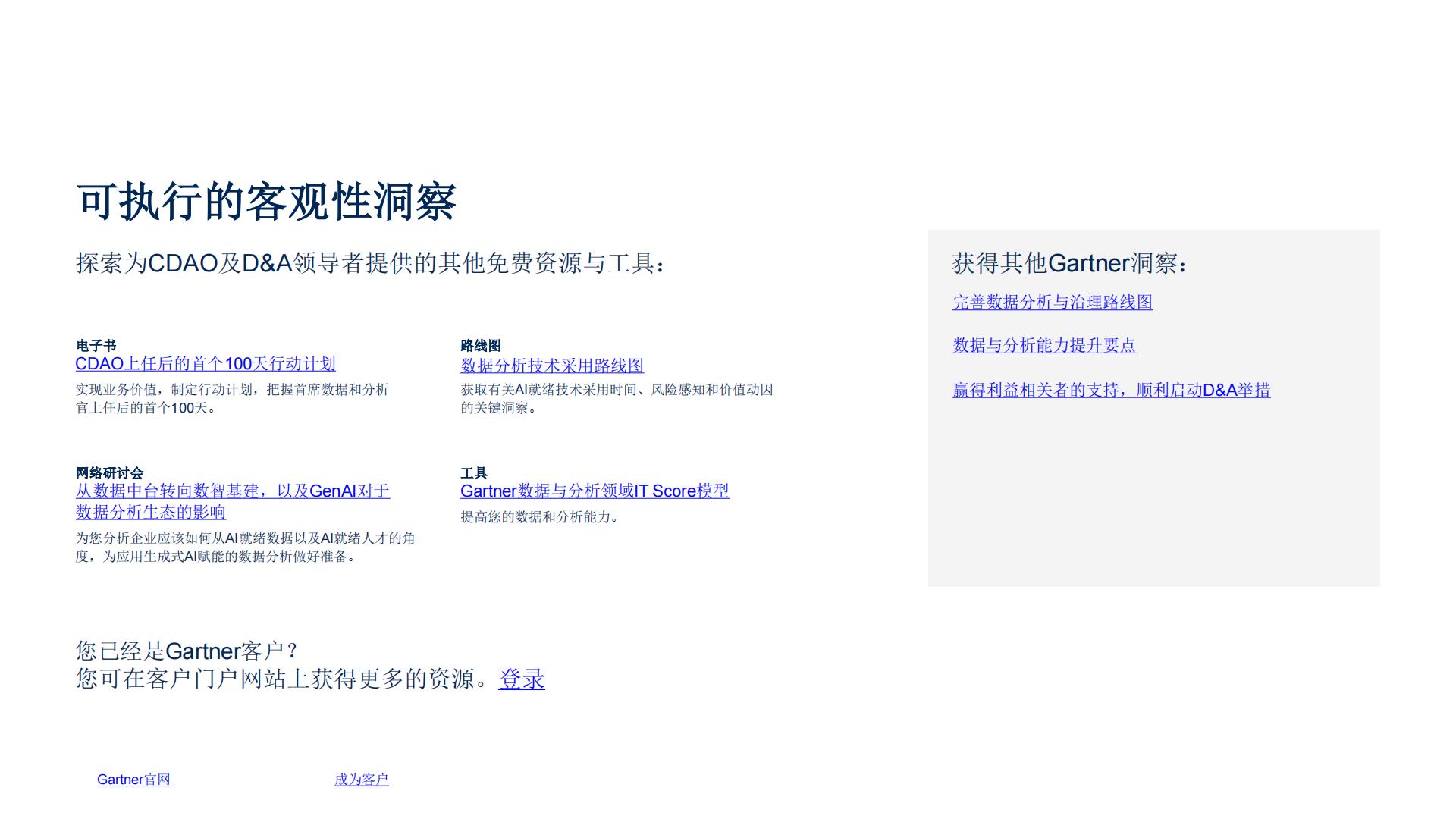1456x819 pixels.
Task: Click the 探索为CDAO及D&A领导者 subtitle
Action: click(x=371, y=264)
